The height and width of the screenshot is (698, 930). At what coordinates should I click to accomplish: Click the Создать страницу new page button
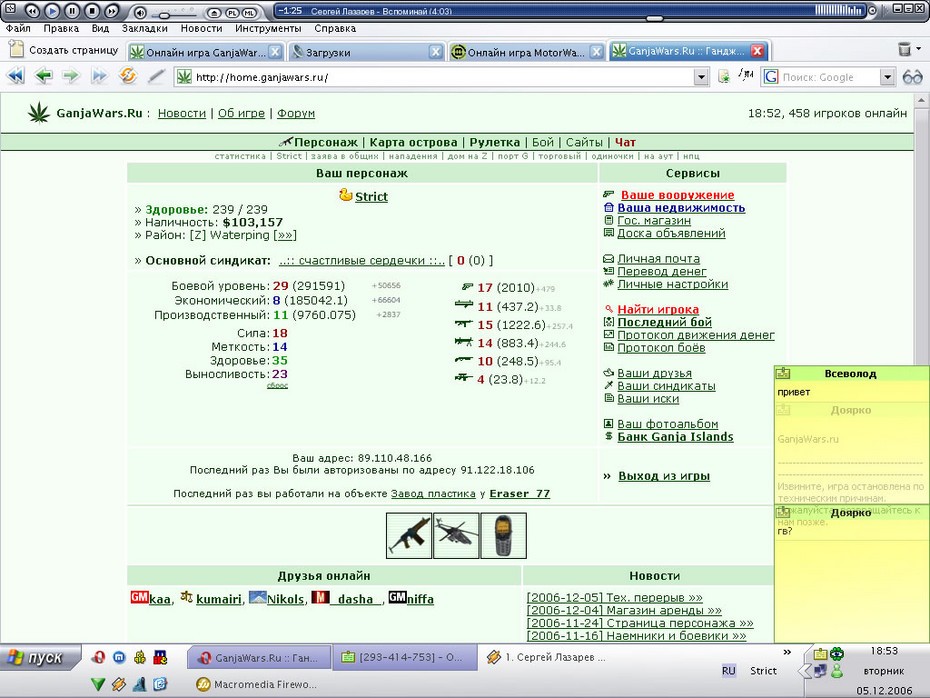[x=63, y=50]
